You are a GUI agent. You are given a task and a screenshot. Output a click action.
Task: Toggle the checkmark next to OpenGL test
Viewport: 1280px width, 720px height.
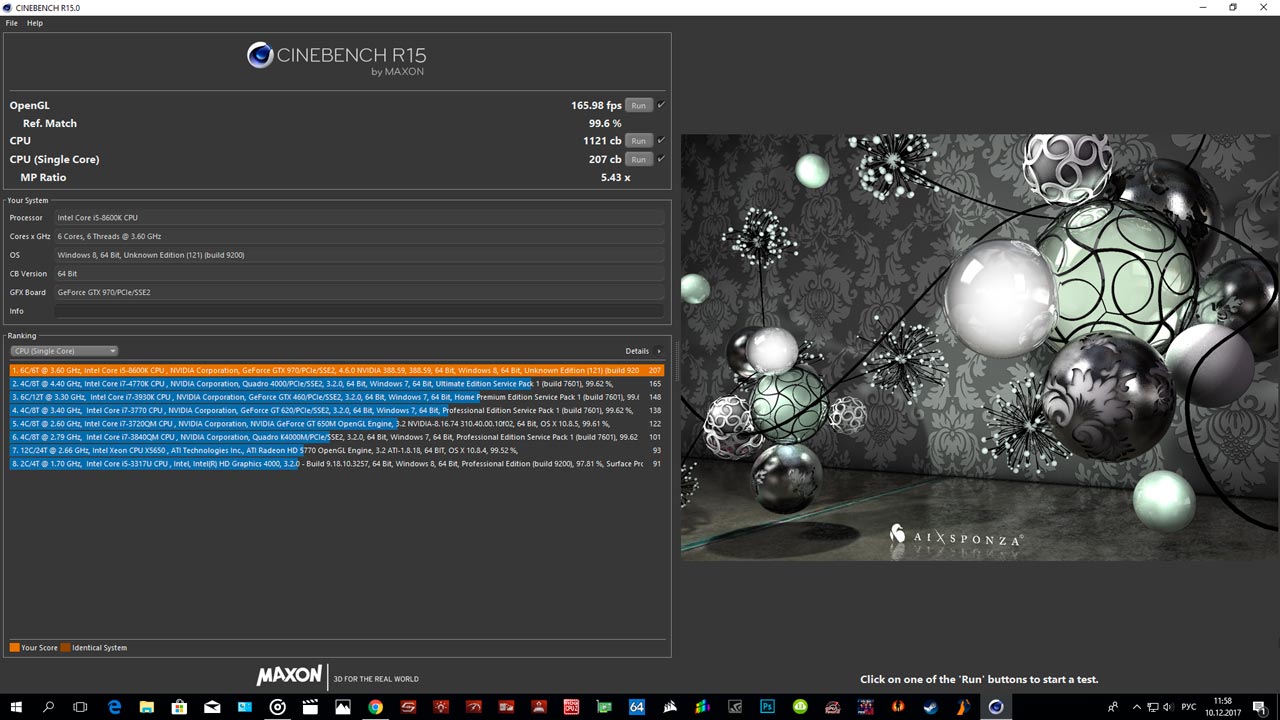pos(661,105)
